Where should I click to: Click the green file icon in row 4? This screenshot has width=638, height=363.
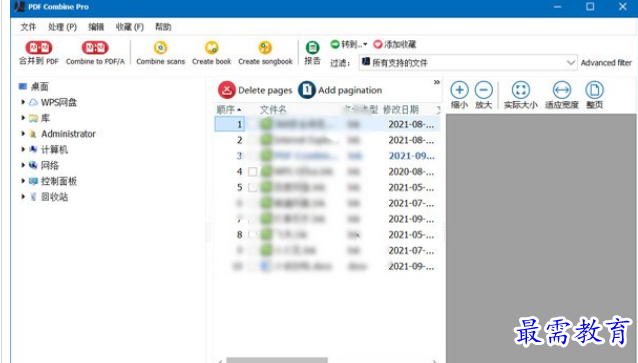(266, 171)
